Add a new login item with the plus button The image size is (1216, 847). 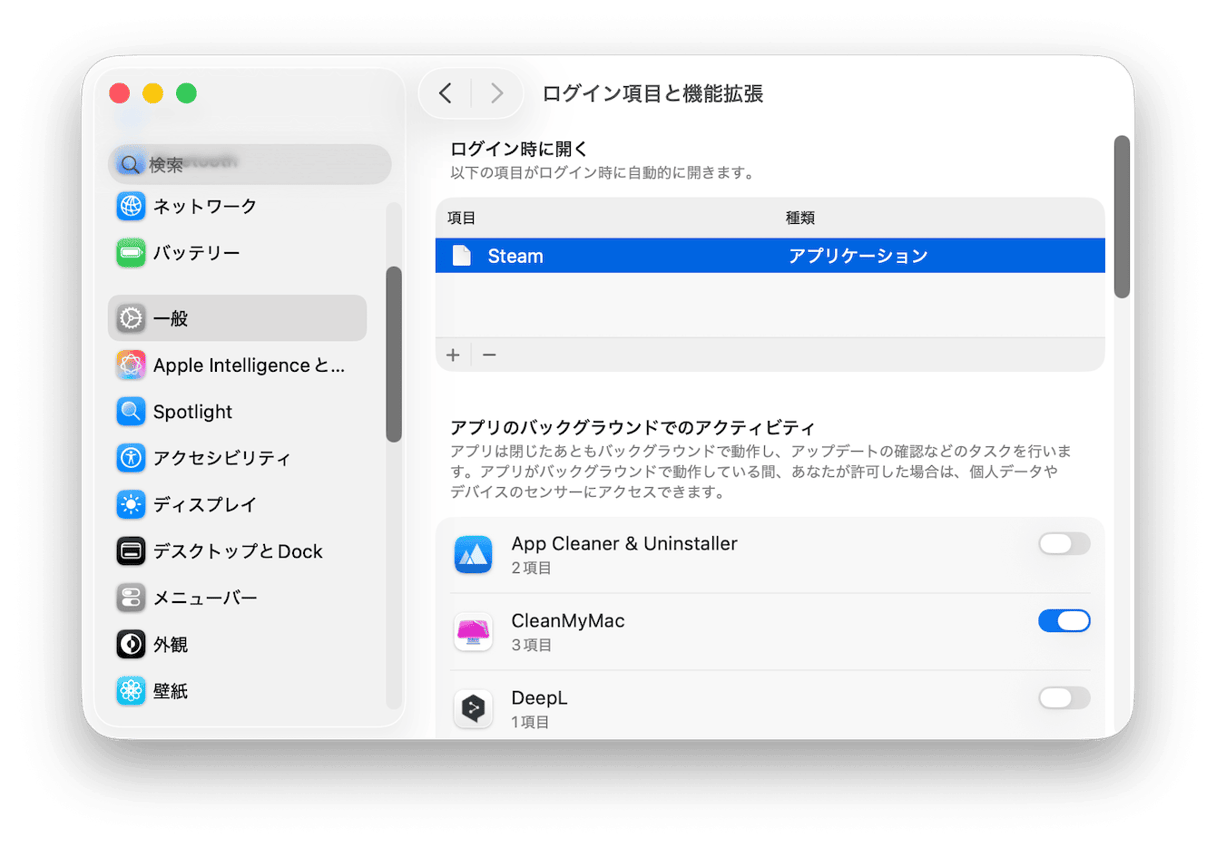point(453,354)
